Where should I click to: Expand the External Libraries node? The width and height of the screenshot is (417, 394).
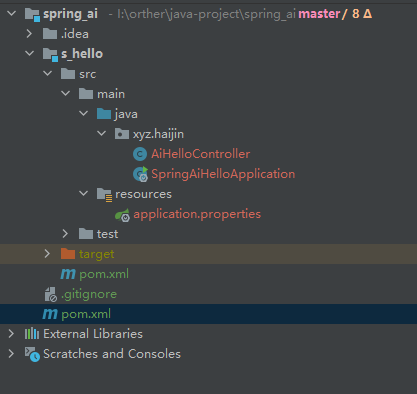(11, 334)
